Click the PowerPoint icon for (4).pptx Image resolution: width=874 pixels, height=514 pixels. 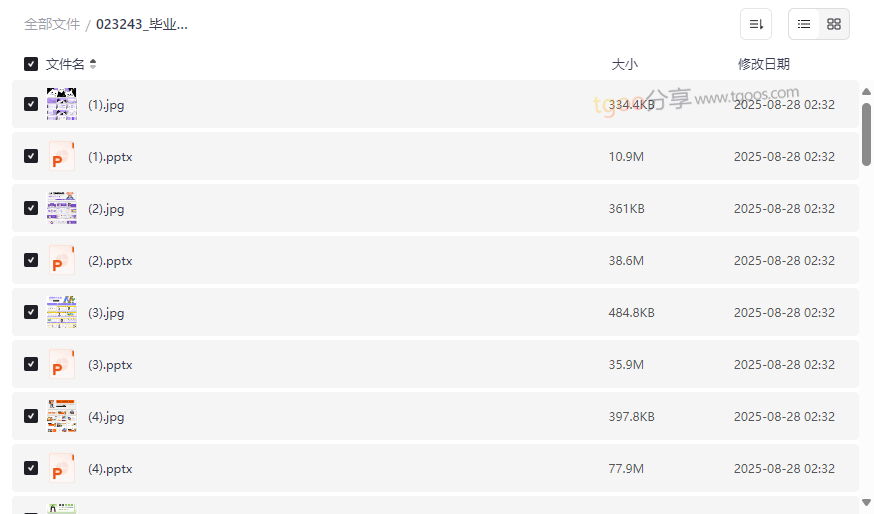pos(62,469)
